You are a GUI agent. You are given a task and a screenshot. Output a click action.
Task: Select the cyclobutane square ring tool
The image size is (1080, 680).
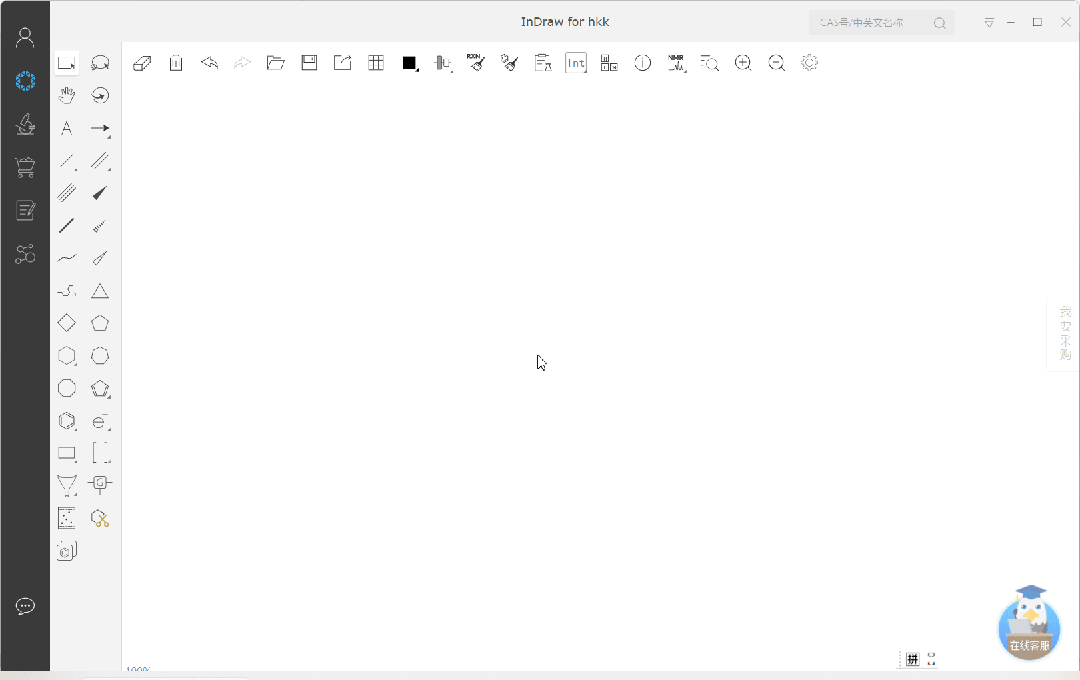(x=67, y=322)
